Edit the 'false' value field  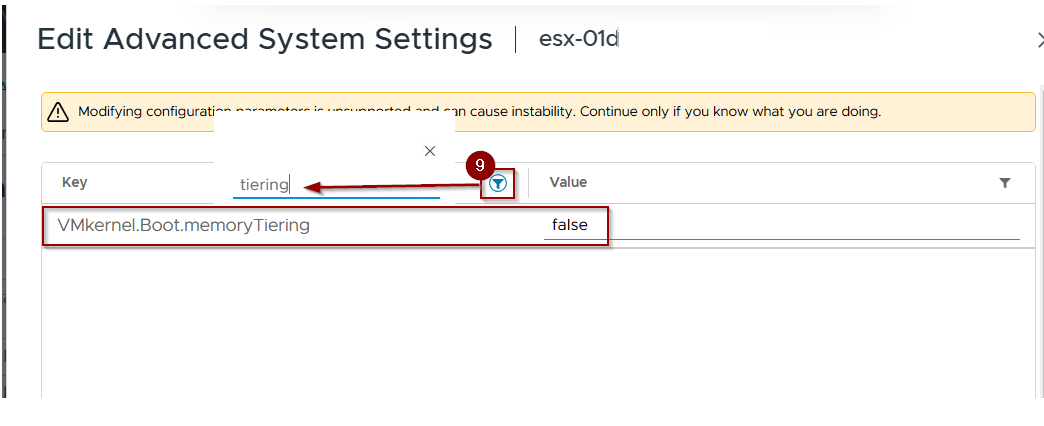[x=570, y=226]
